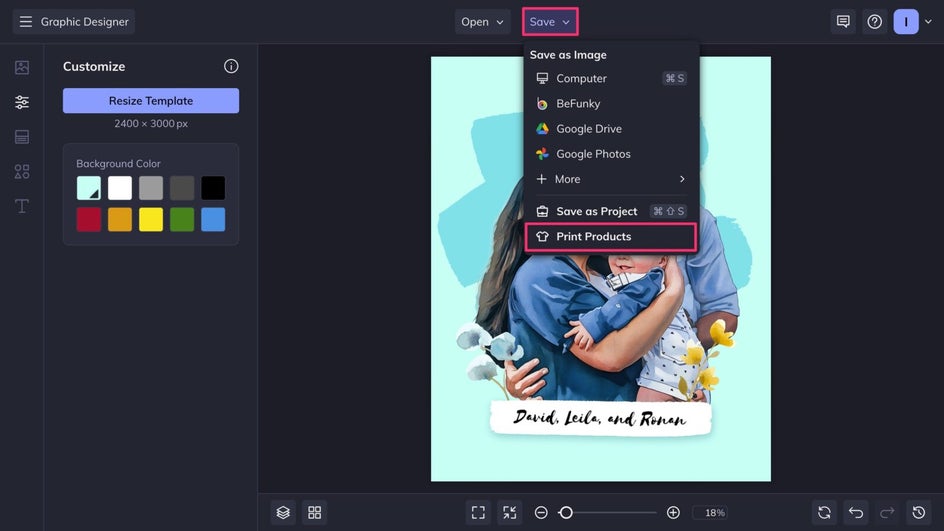This screenshot has width=944, height=531.
Task: Save image to Google Drive
Action: [610, 129]
